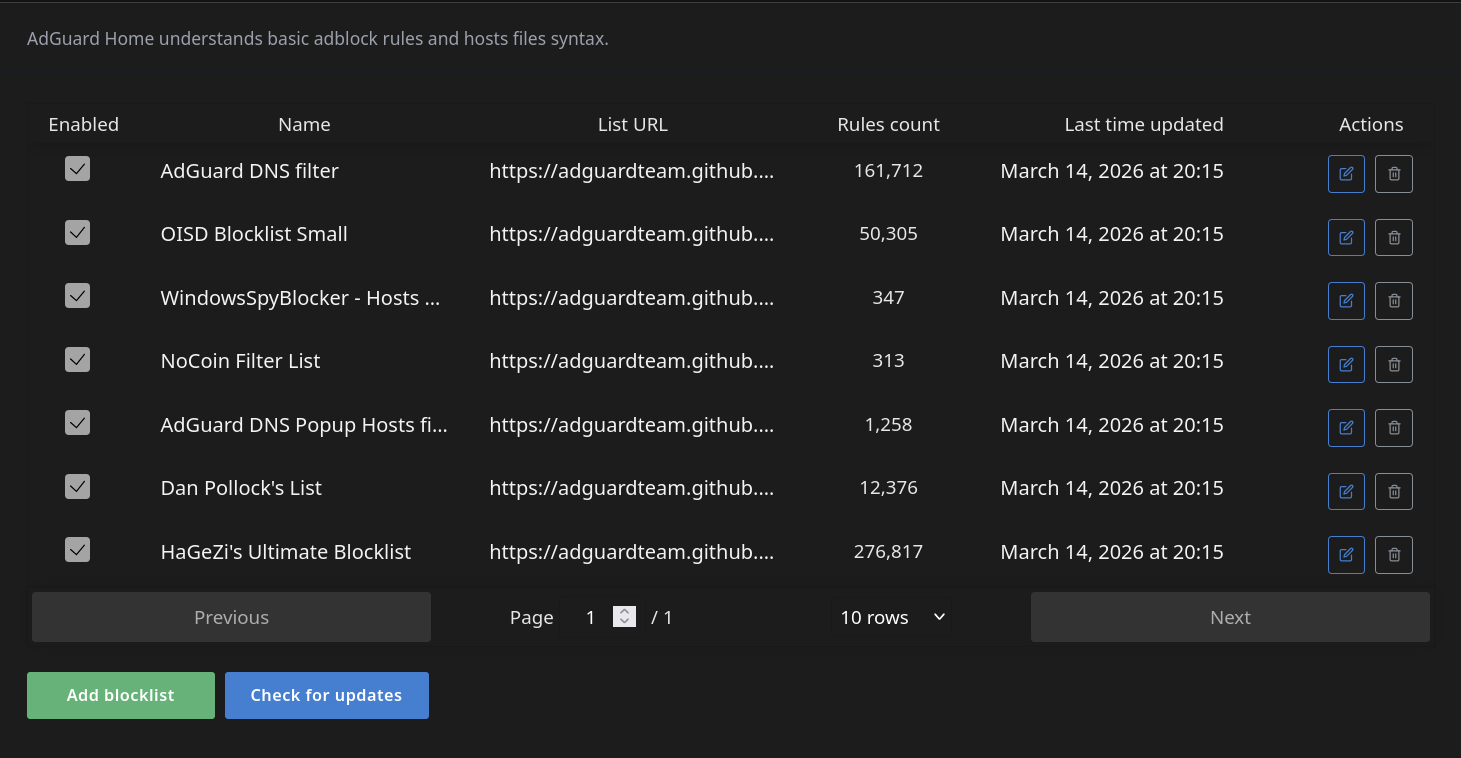Viewport: 1461px width, 758px height.
Task: Delete the AdGuard DNS Popup Hosts entry
Action: [x=1394, y=428]
